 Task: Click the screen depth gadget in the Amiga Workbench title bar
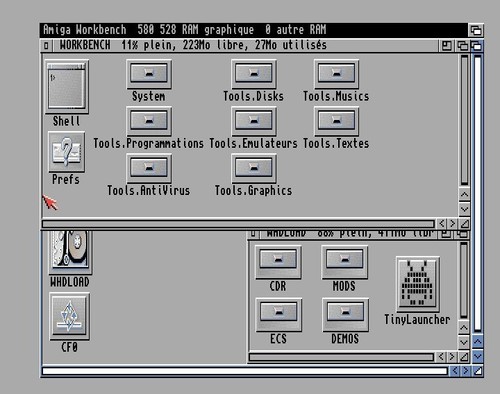click(x=476, y=30)
